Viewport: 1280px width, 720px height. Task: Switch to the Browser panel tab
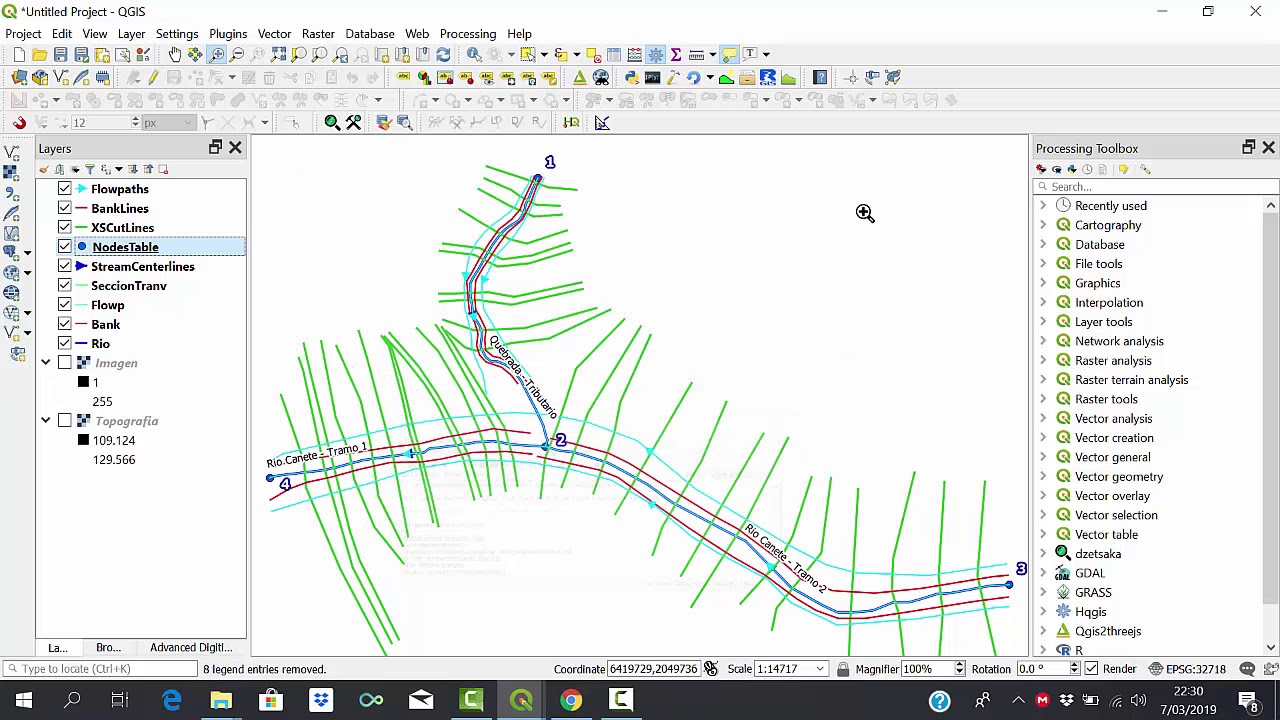[108, 647]
